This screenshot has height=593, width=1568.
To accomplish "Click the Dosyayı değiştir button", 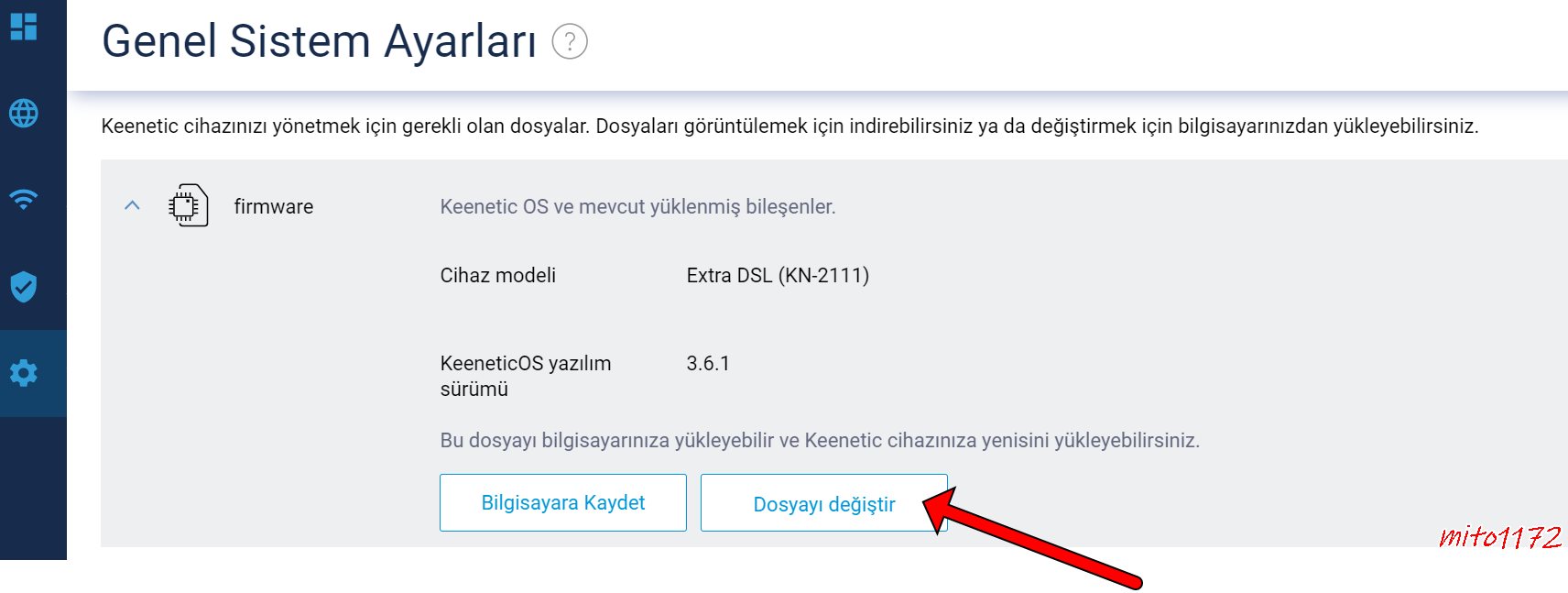I will [824, 502].
